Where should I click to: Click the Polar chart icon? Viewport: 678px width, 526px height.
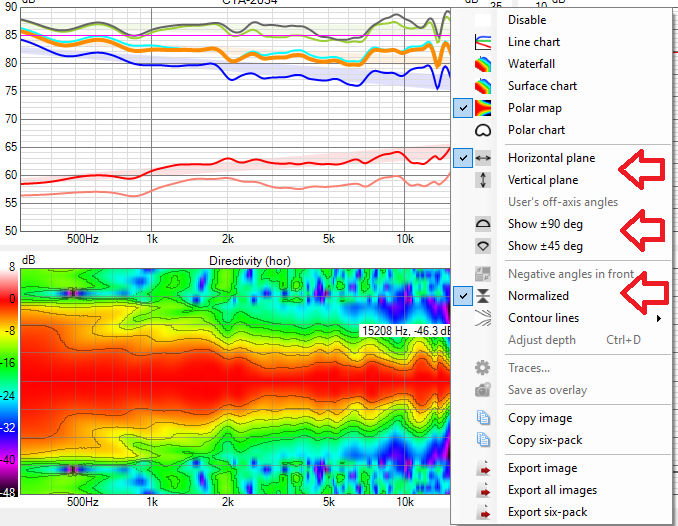pyautogui.click(x=483, y=130)
